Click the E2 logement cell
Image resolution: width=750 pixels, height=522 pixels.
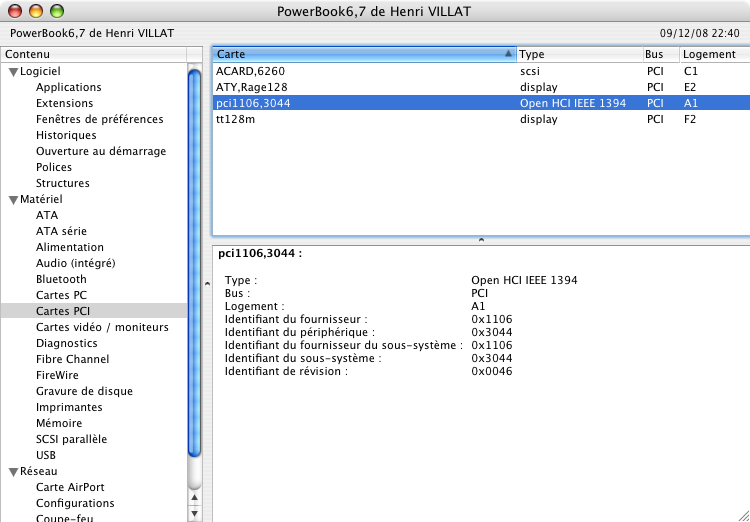coord(690,87)
